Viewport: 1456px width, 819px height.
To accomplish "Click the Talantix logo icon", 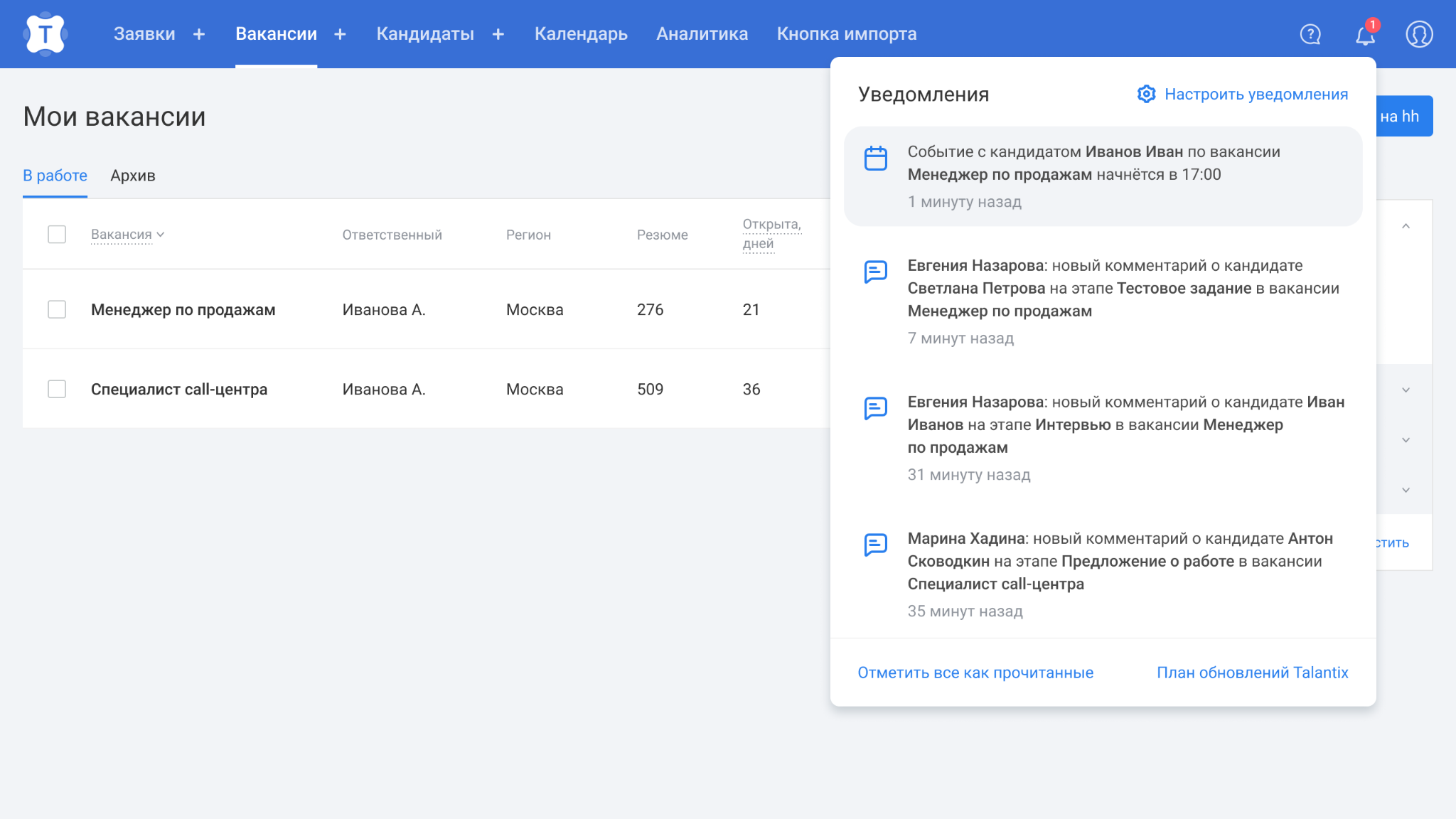I will (45, 33).
